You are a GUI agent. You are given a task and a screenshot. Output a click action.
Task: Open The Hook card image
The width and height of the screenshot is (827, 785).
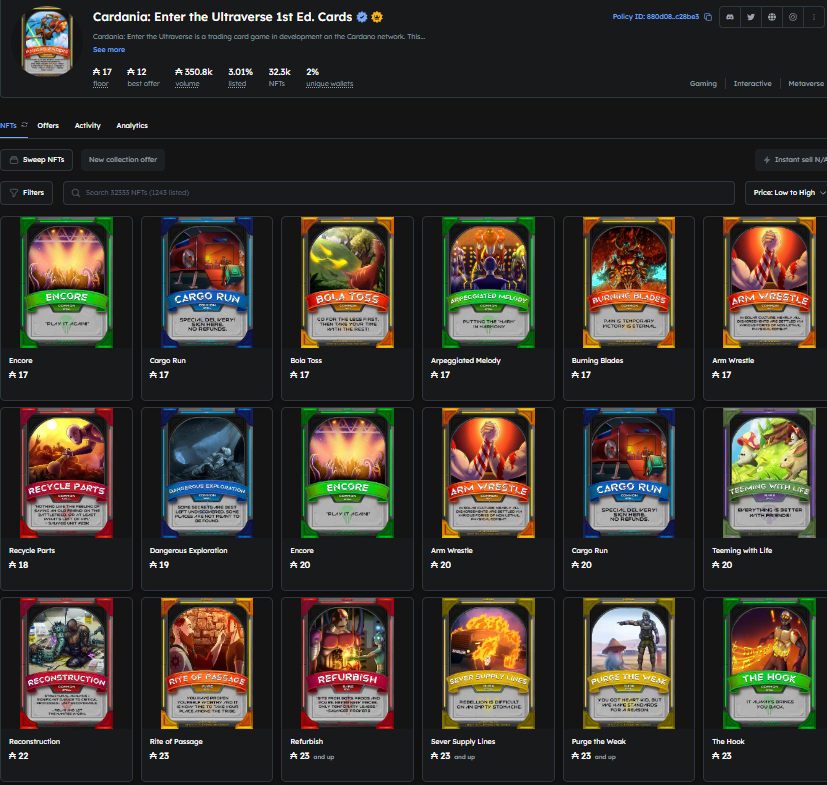coord(770,663)
